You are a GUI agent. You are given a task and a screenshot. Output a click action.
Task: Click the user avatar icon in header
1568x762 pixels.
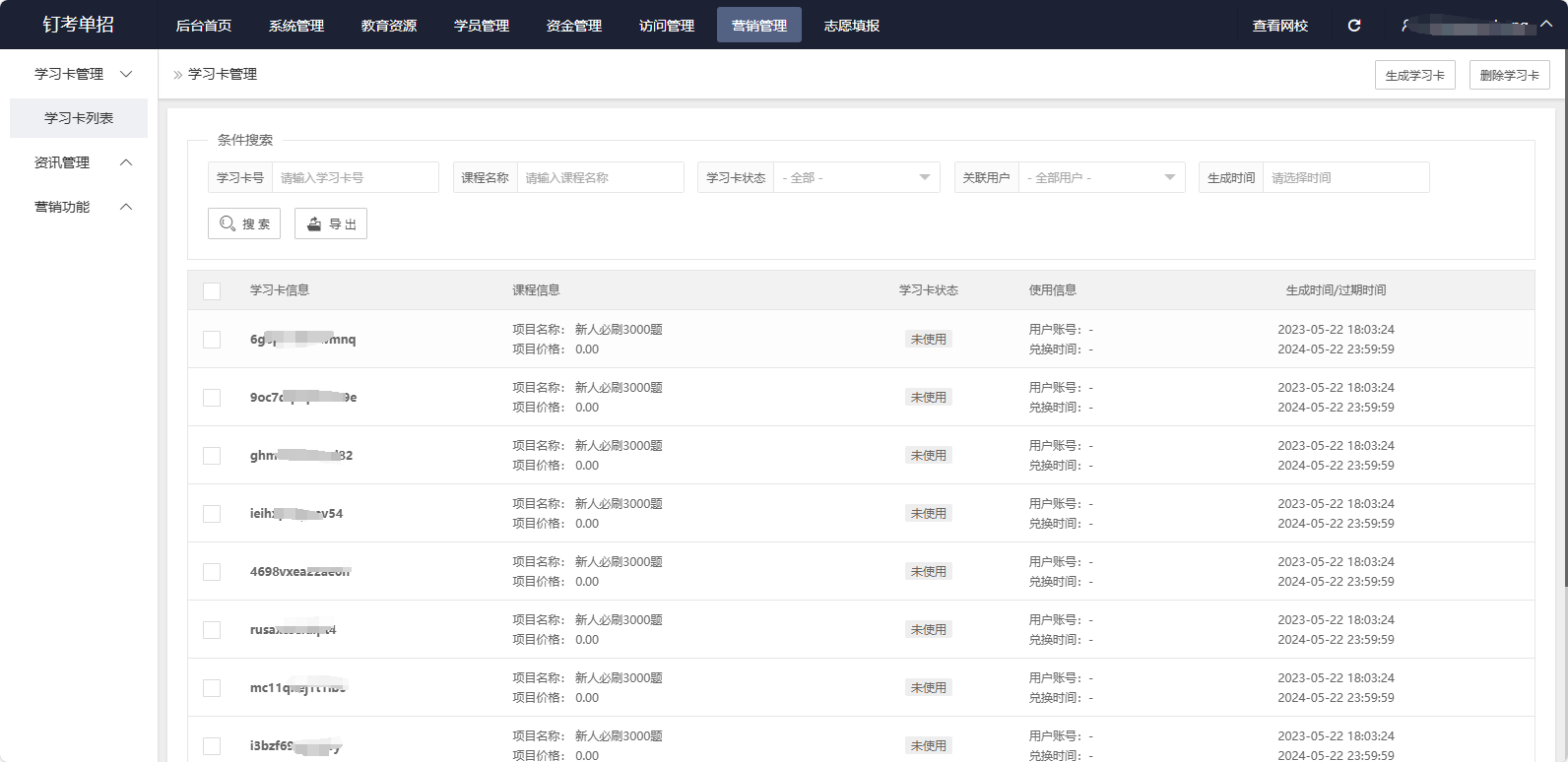(1405, 26)
